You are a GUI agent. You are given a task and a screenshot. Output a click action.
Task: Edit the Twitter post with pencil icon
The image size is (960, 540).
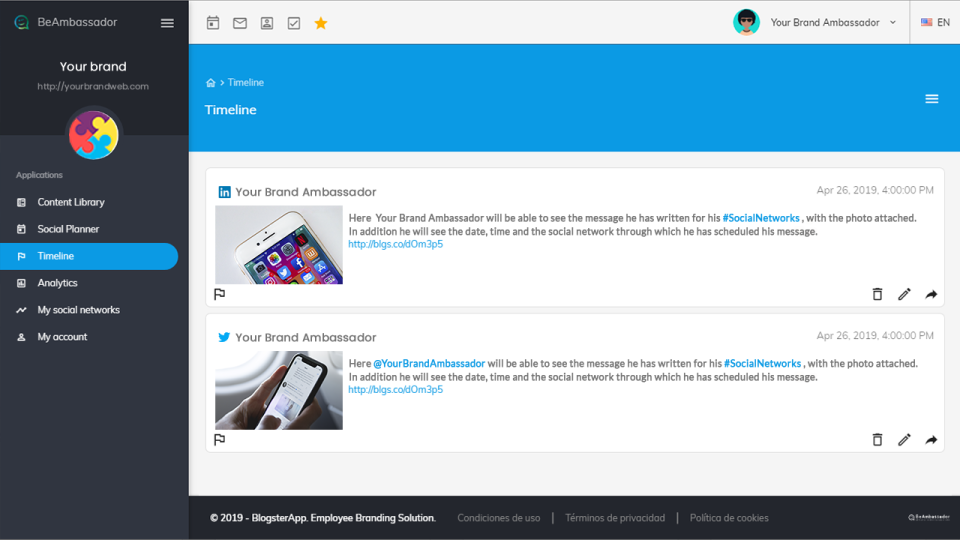coord(904,440)
